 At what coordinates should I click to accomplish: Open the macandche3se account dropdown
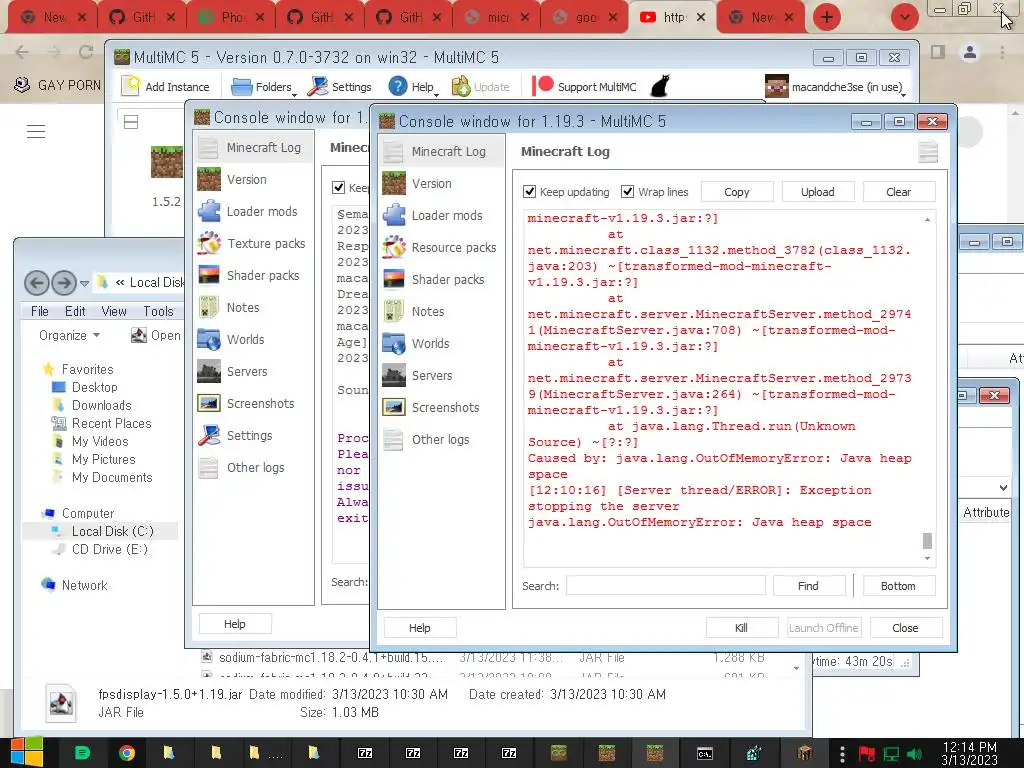836,86
